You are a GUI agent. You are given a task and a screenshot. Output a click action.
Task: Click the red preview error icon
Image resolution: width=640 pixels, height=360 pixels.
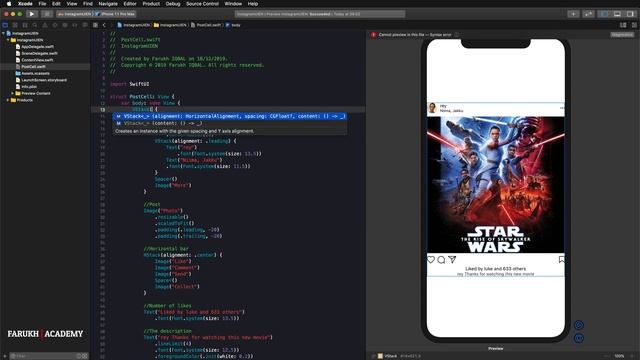[x=373, y=35]
